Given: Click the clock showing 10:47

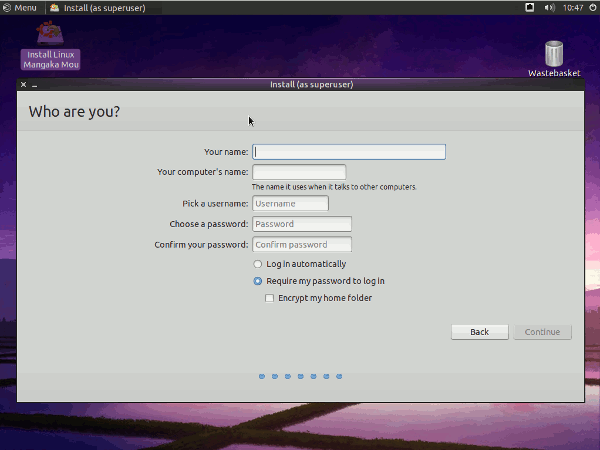Looking at the screenshot, I should click(572, 8).
